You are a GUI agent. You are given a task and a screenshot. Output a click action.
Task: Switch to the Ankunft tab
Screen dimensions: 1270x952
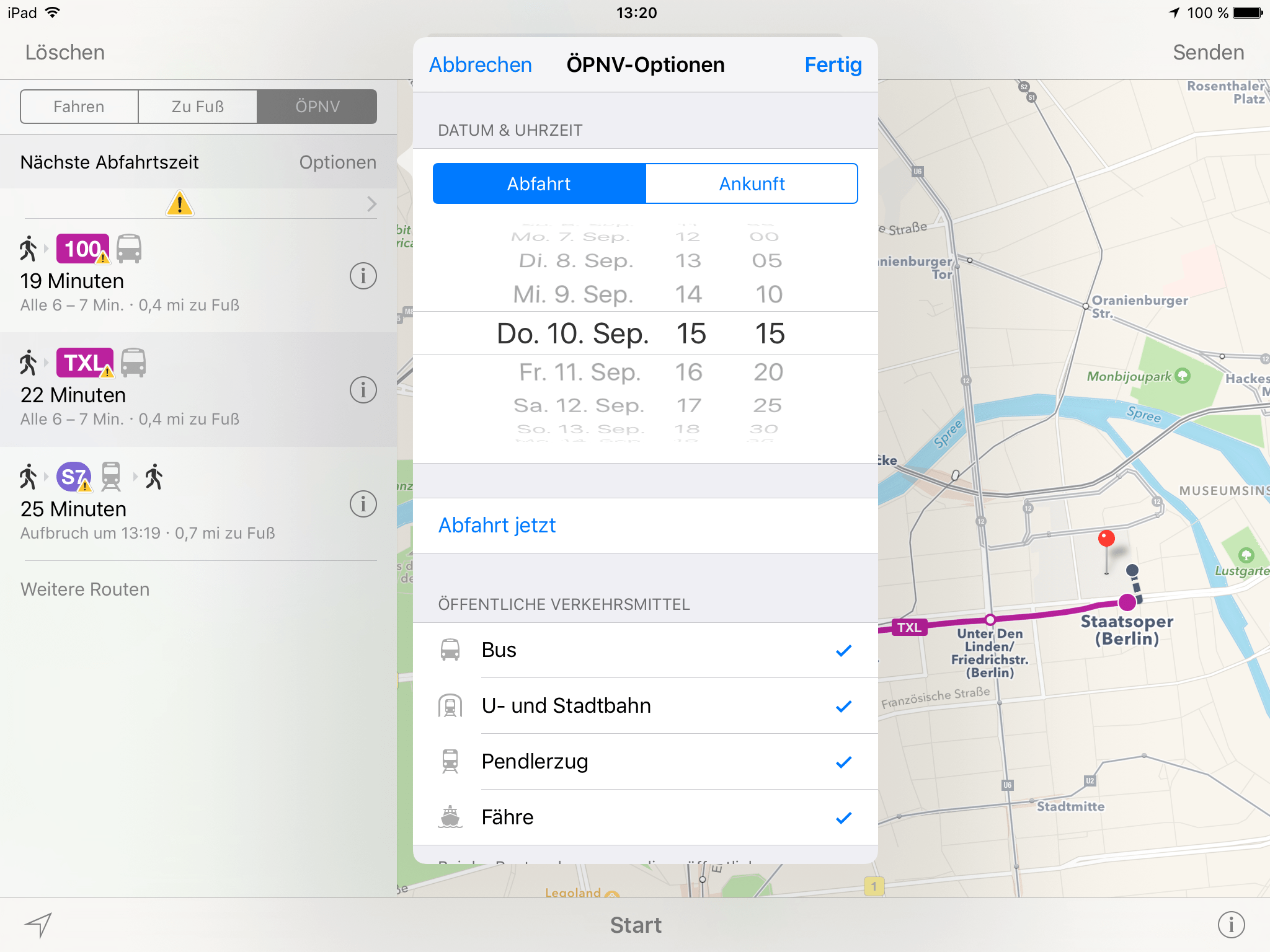(x=752, y=183)
